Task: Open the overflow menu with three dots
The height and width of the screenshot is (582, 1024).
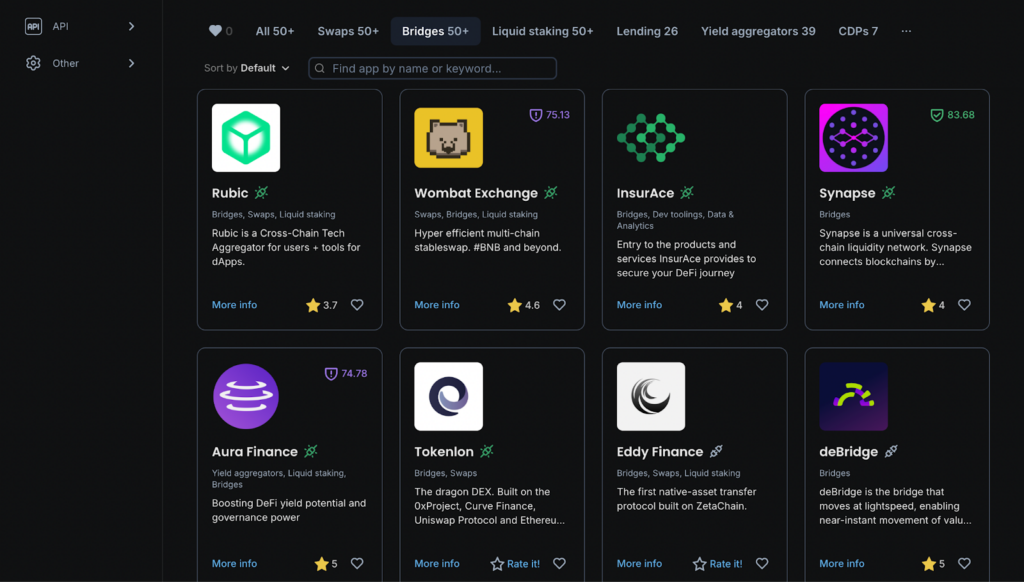Action: click(906, 31)
